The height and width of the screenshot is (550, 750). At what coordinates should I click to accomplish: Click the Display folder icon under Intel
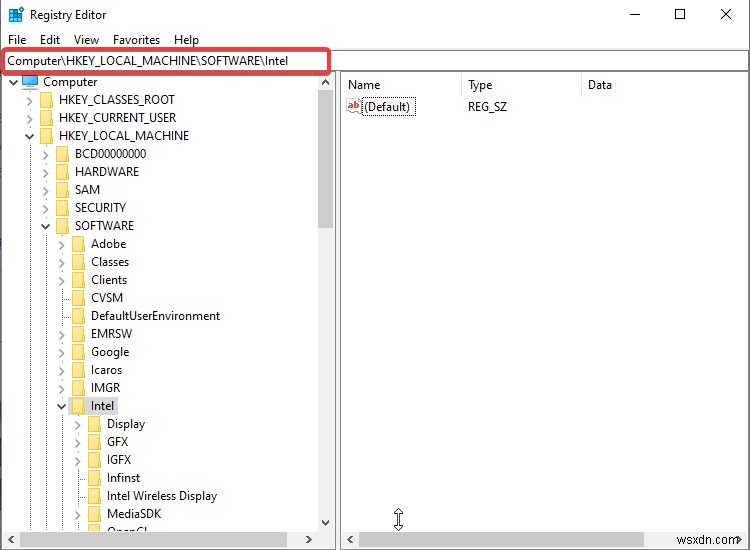tap(94, 424)
